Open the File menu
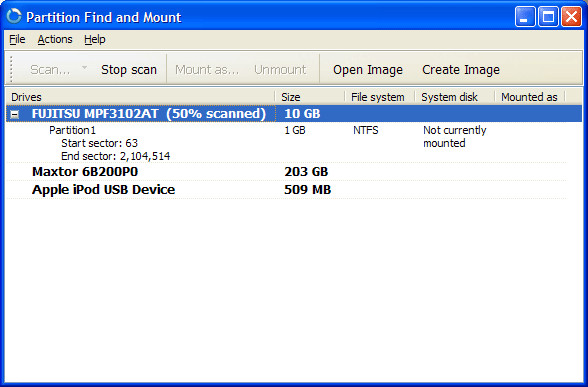The width and height of the screenshot is (588, 387). click(x=17, y=39)
